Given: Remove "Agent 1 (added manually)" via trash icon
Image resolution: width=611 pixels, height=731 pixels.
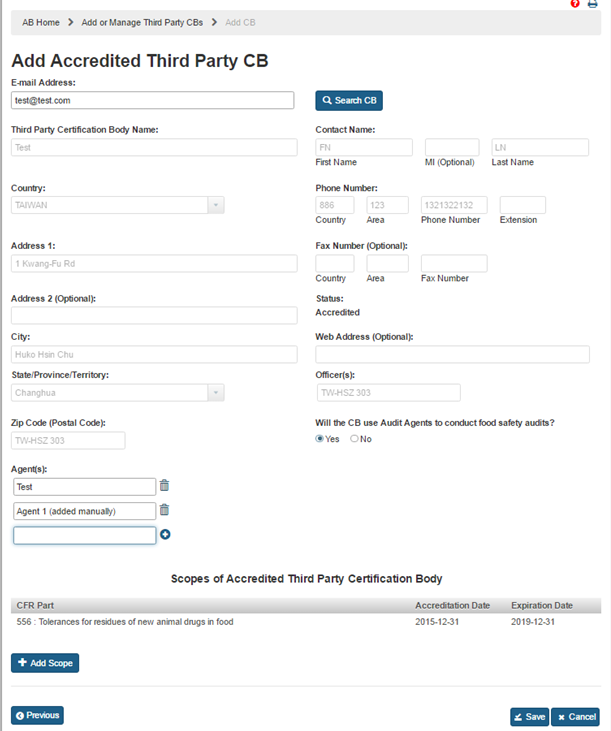Looking at the screenshot, I should click(165, 510).
